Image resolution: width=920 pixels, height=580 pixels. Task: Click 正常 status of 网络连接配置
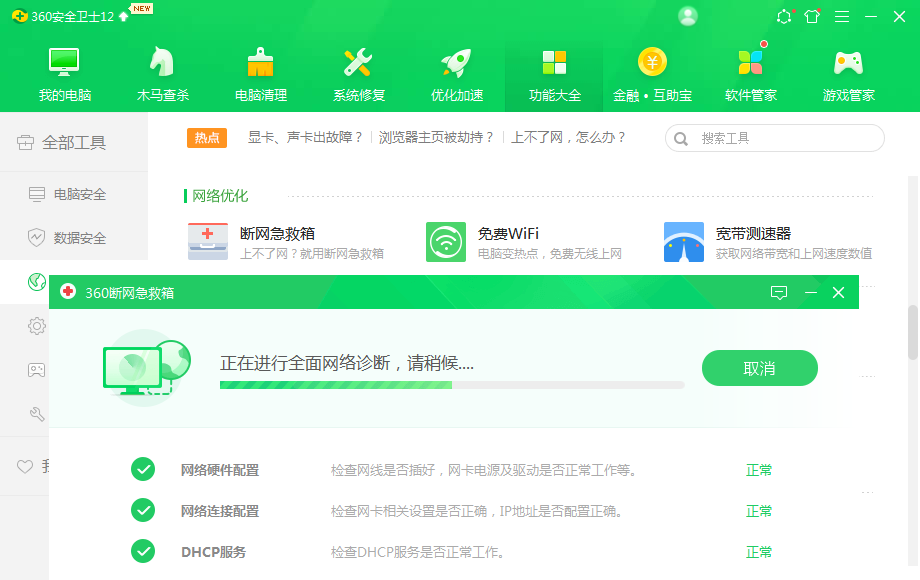click(759, 511)
